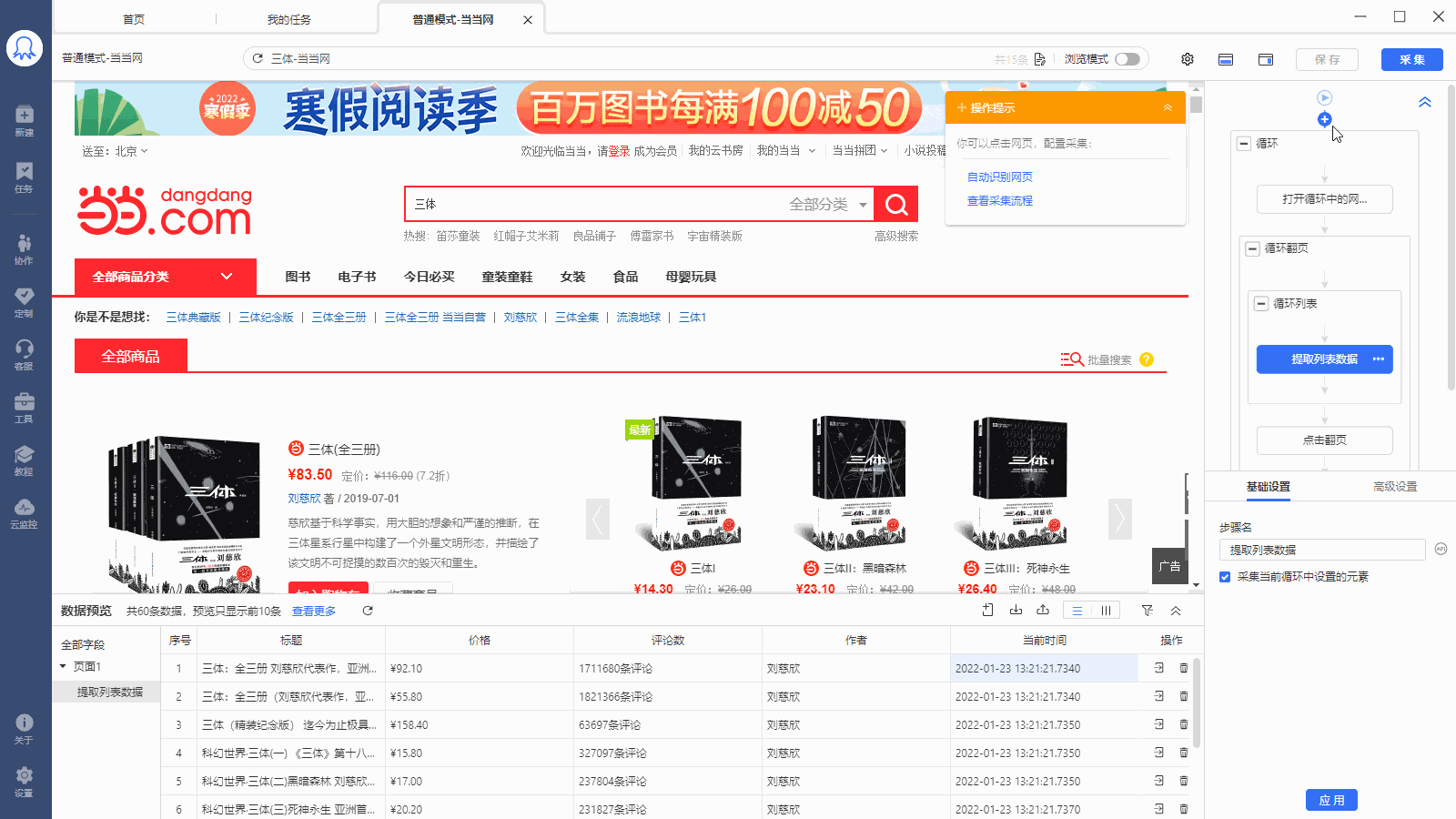Open the 送至: 北京 location dropdown
1456x819 pixels.
click(x=115, y=151)
